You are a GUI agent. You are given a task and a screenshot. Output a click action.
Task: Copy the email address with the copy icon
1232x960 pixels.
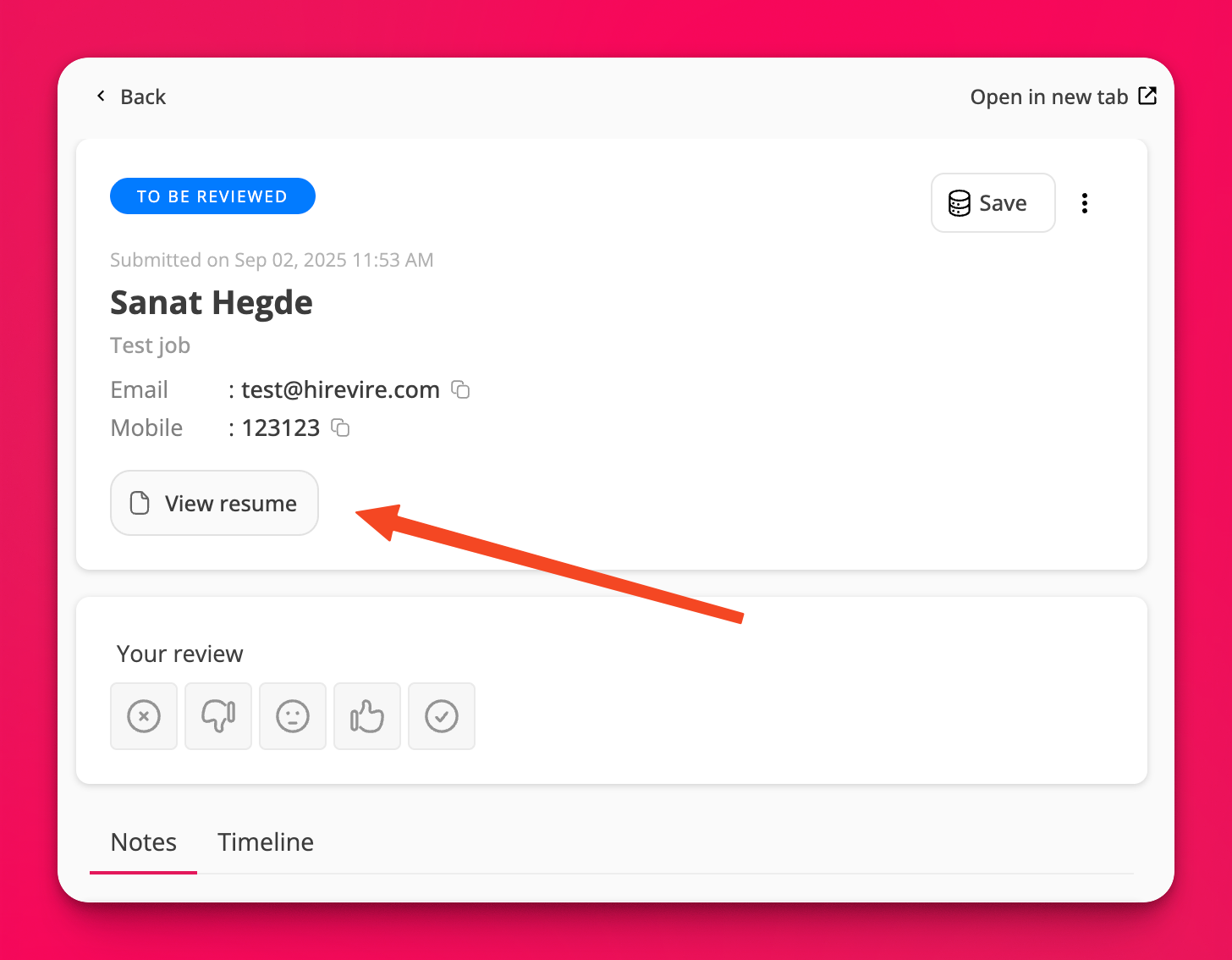click(x=460, y=389)
